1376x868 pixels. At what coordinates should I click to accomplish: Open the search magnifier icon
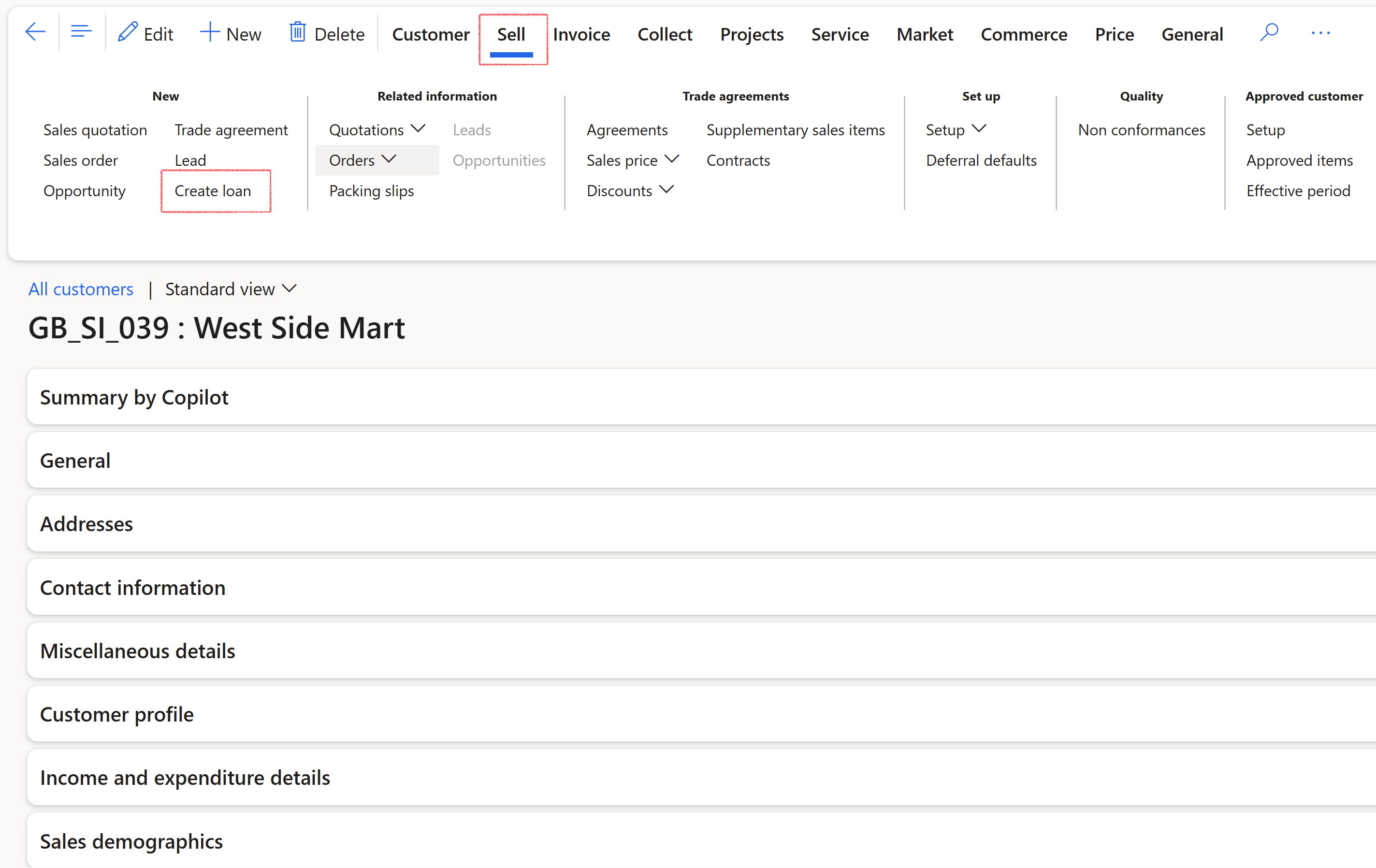tap(1269, 32)
